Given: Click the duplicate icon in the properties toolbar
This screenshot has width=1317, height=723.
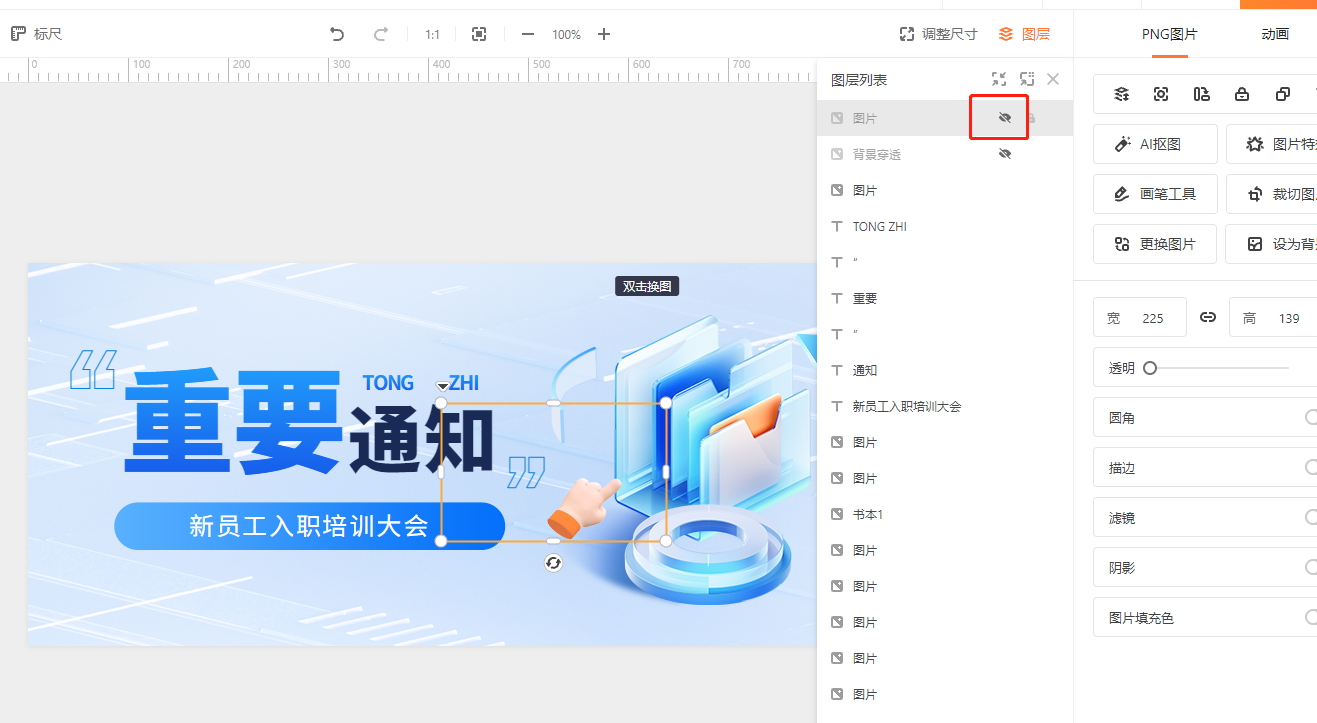Looking at the screenshot, I should tap(1283, 94).
